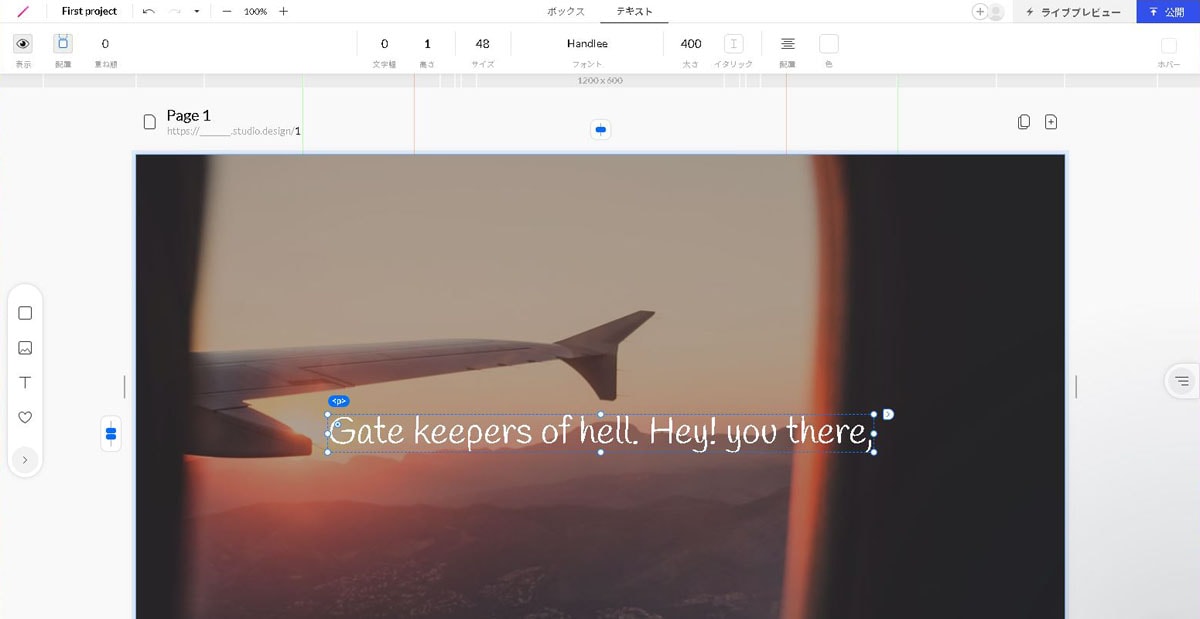Duplicate Page 1 with the copy icon
This screenshot has width=1200, height=619.
1023,122
